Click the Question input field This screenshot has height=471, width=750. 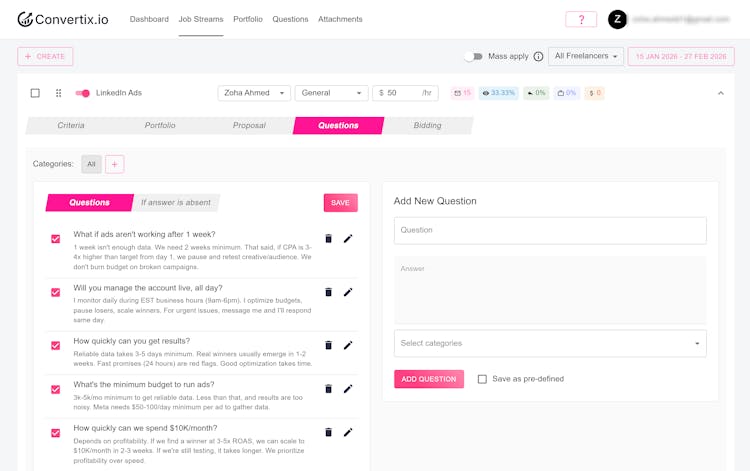pos(550,230)
